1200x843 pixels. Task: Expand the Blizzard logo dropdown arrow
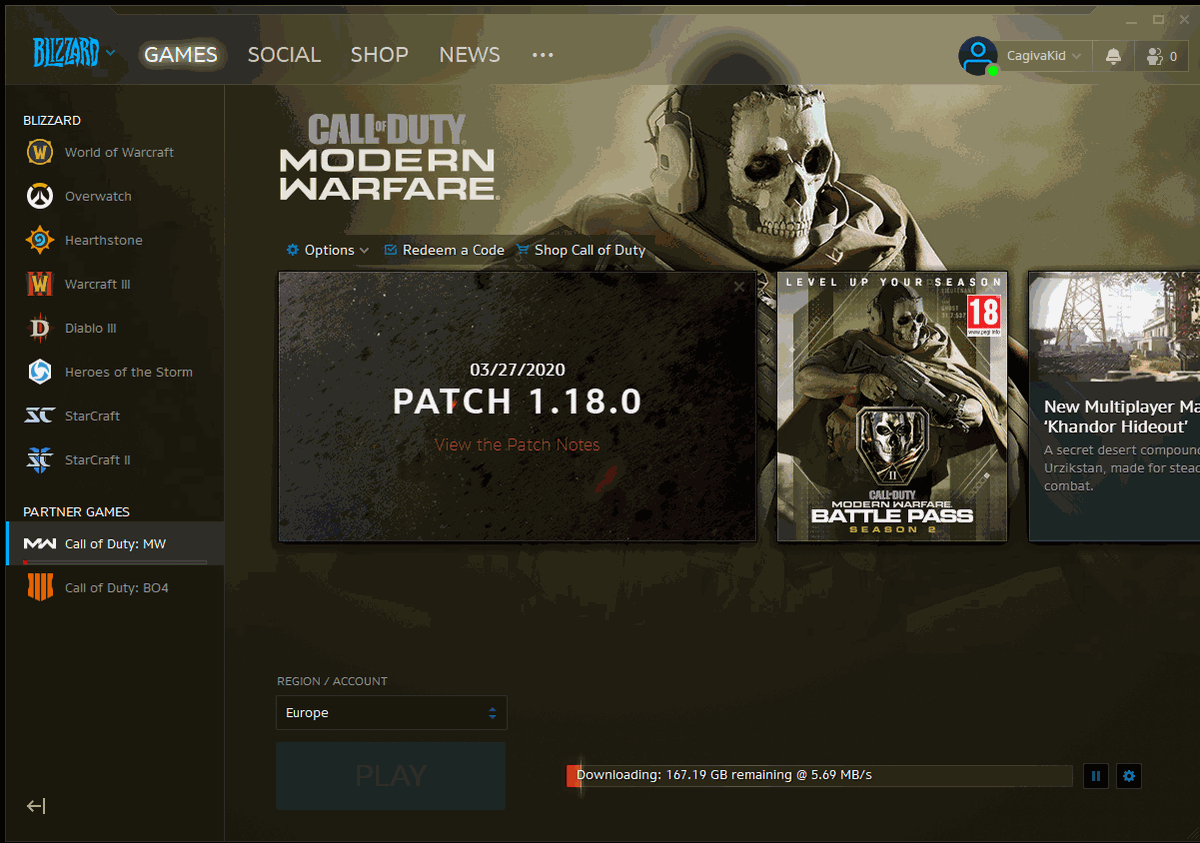110,53
